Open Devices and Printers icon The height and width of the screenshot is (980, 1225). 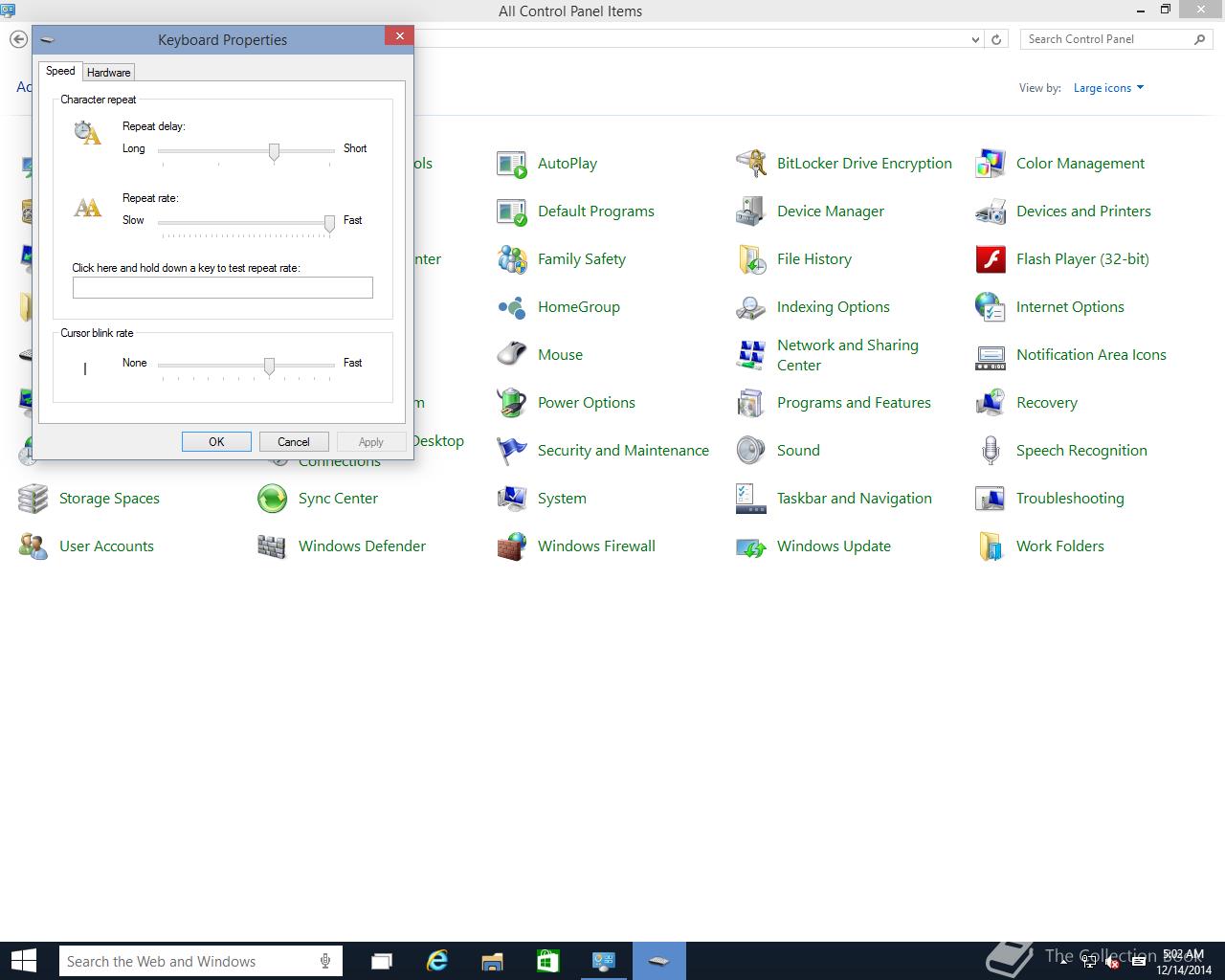pos(991,212)
